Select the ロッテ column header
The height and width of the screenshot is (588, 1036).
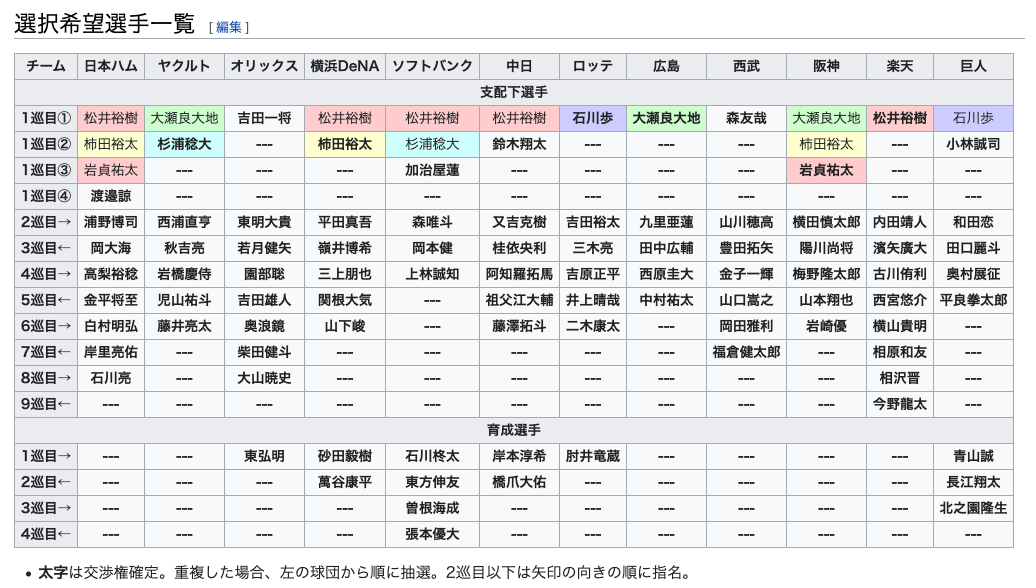tap(593, 66)
